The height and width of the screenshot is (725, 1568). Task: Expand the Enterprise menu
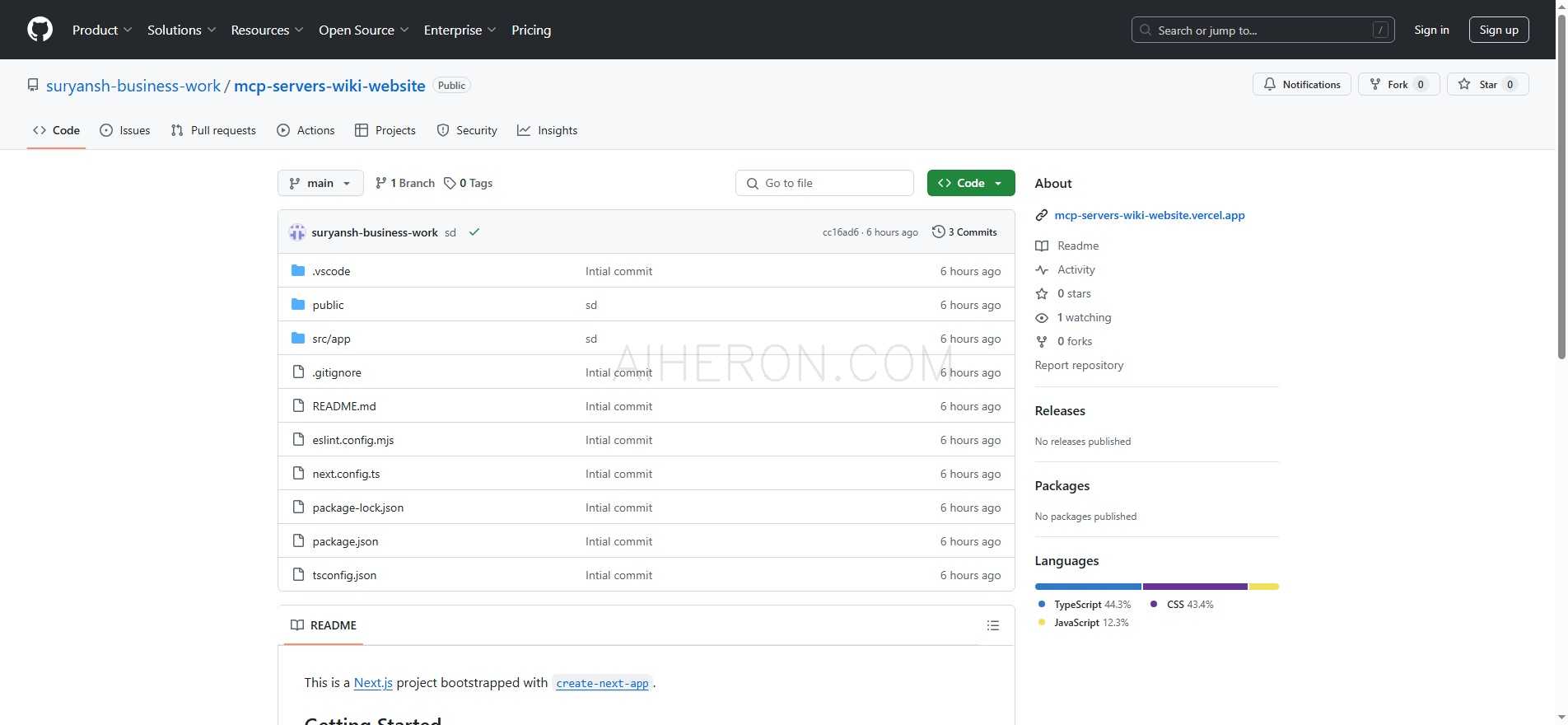click(460, 30)
